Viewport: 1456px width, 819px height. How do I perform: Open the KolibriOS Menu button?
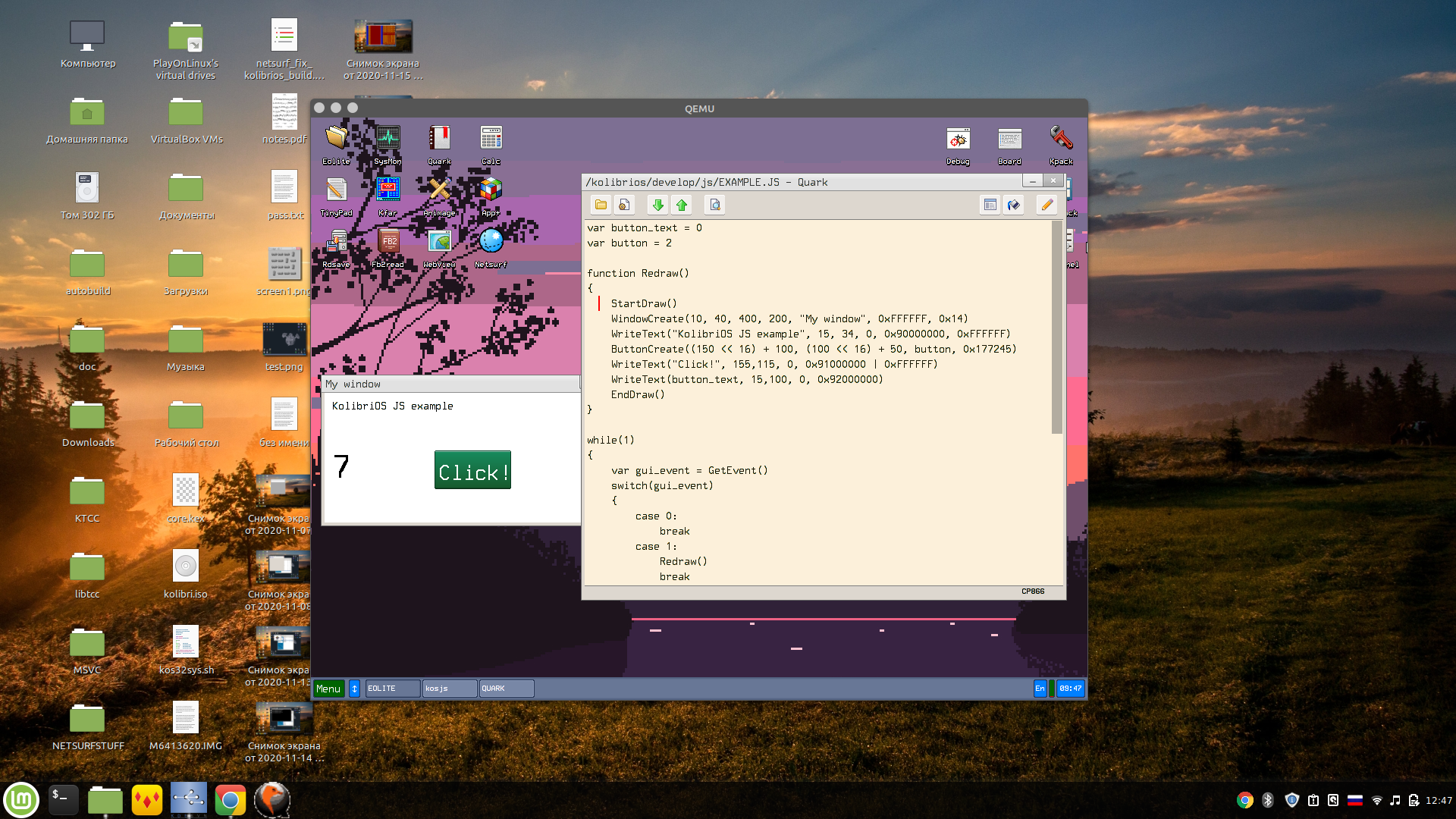click(x=328, y=689)
